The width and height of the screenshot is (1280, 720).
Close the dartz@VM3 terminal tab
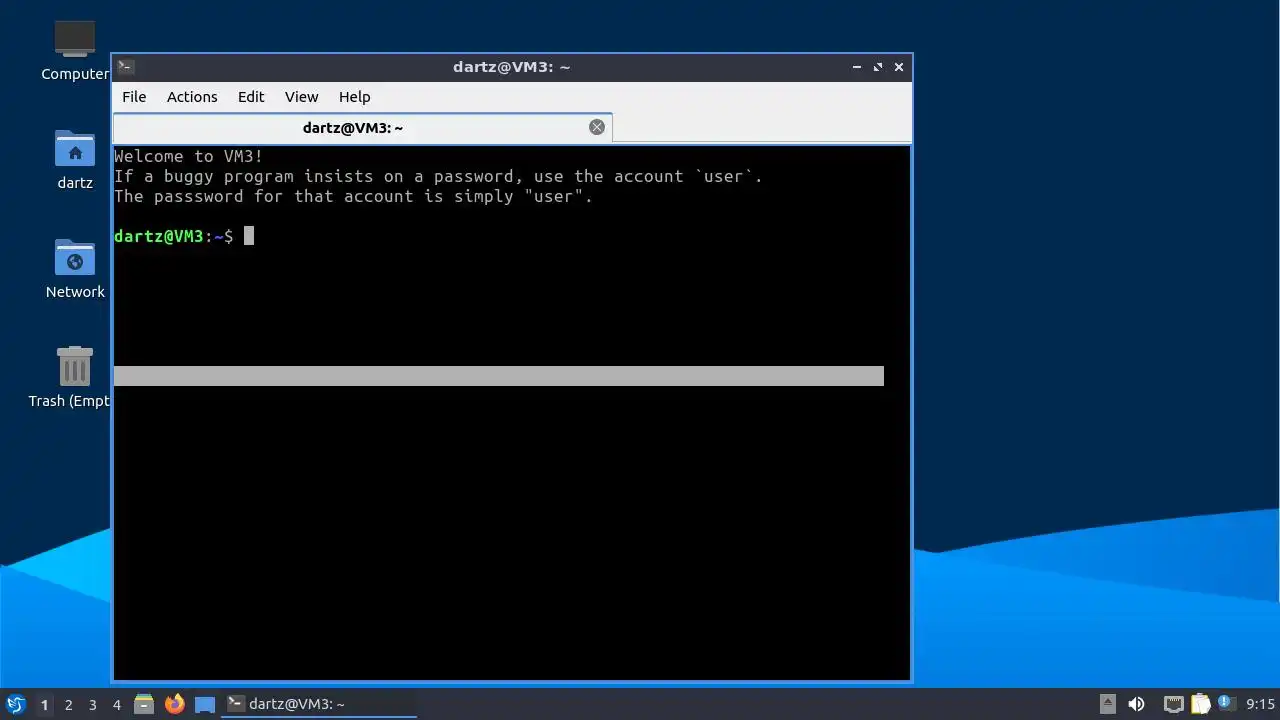[597, 127]
